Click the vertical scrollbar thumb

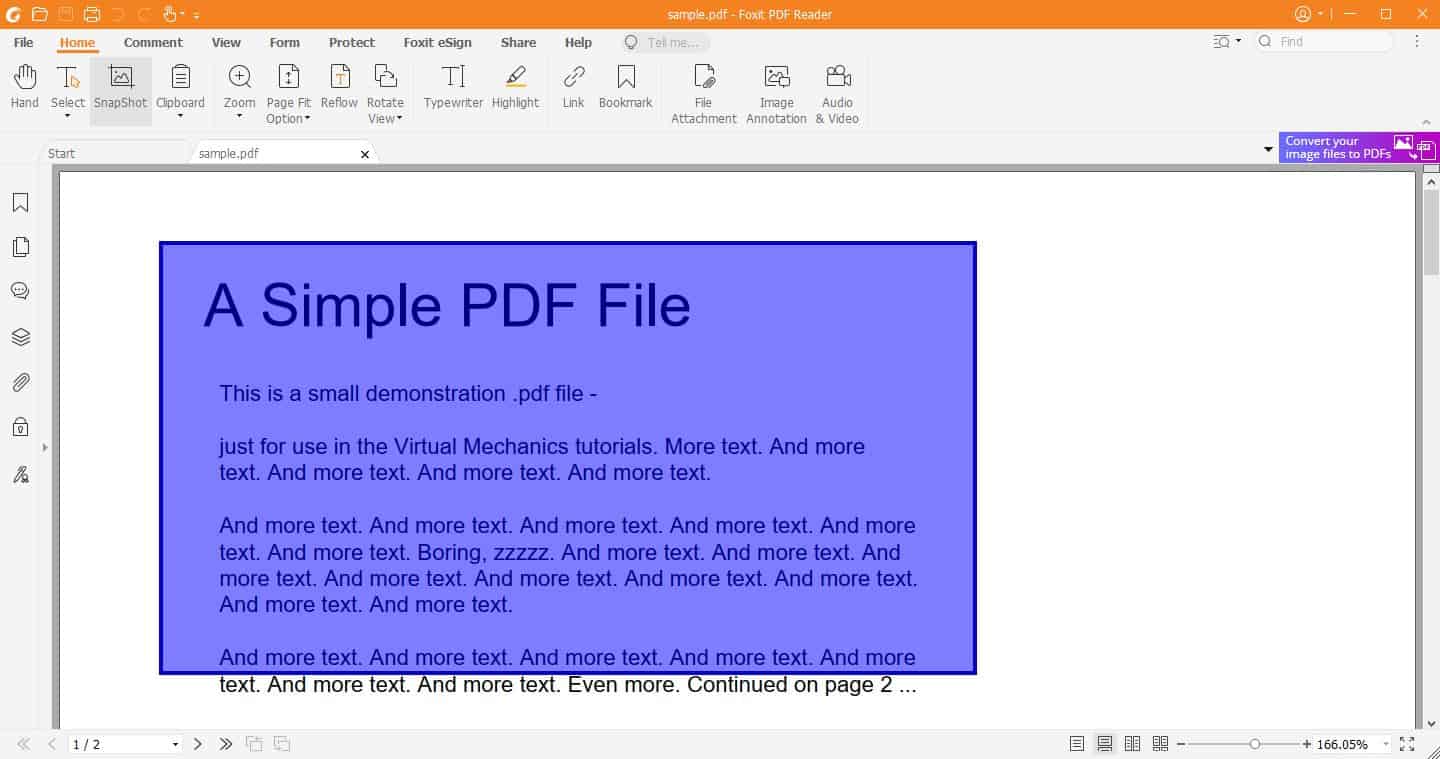coord(1431,231)
